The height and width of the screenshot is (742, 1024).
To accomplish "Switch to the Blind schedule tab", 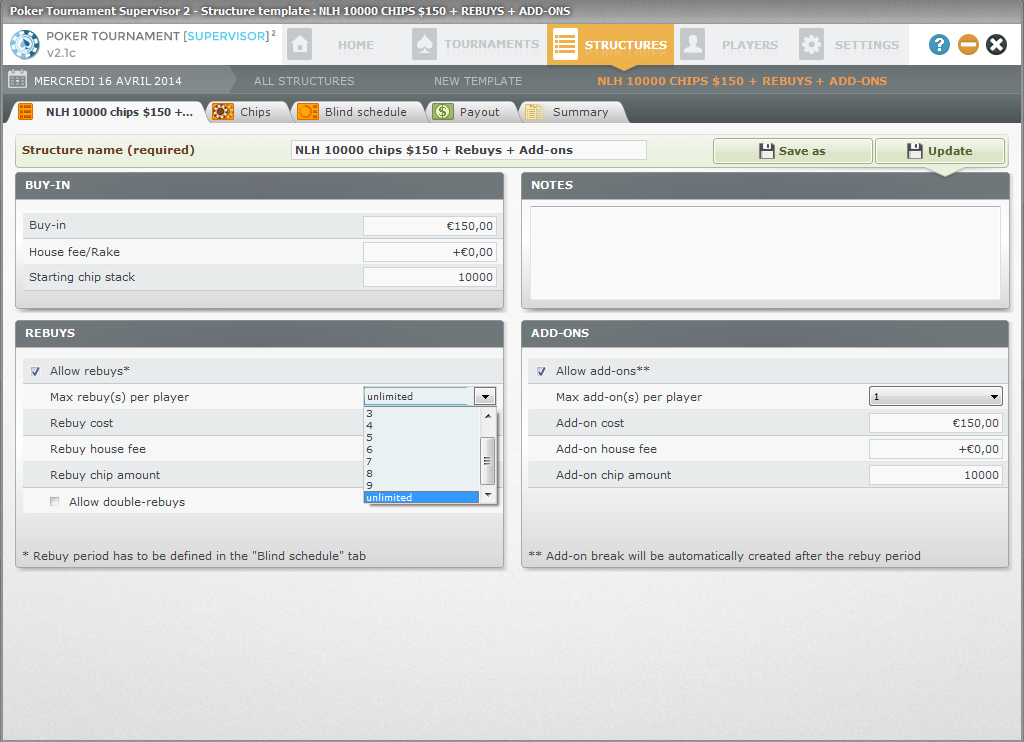I will pos(365,112).
